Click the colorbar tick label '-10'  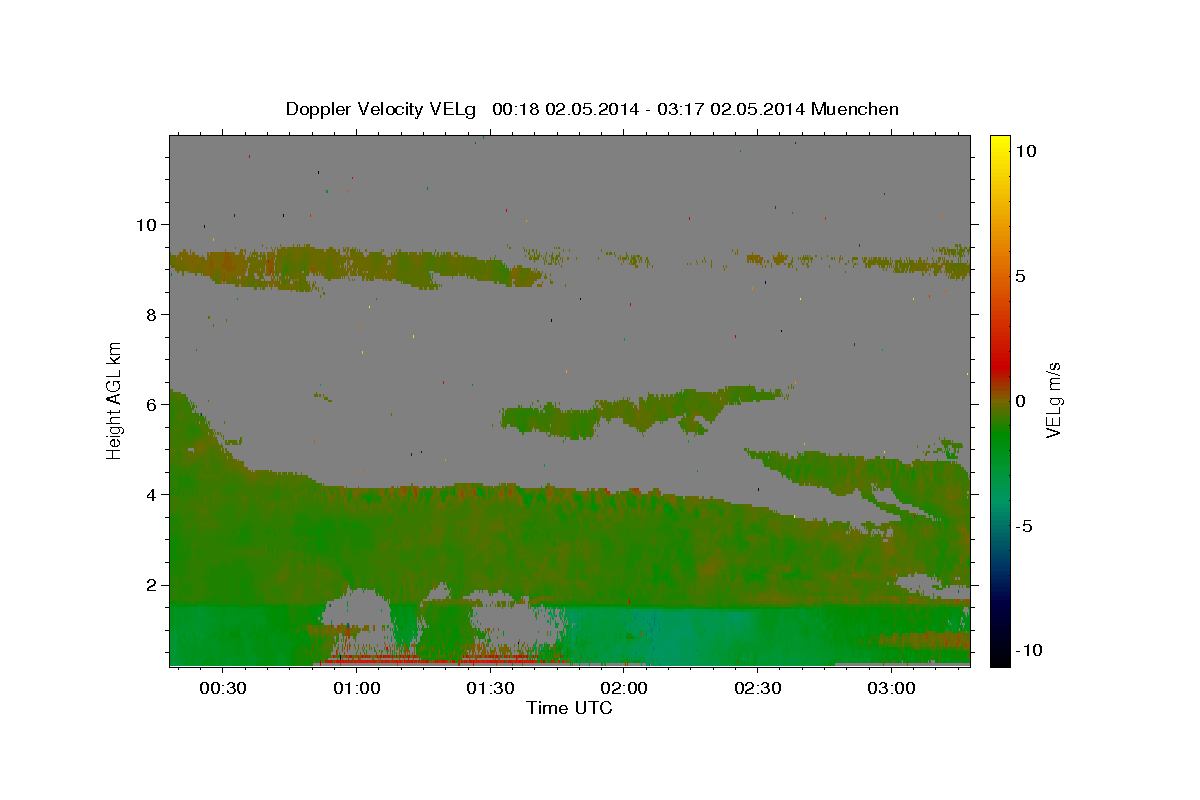(1029, 651)
